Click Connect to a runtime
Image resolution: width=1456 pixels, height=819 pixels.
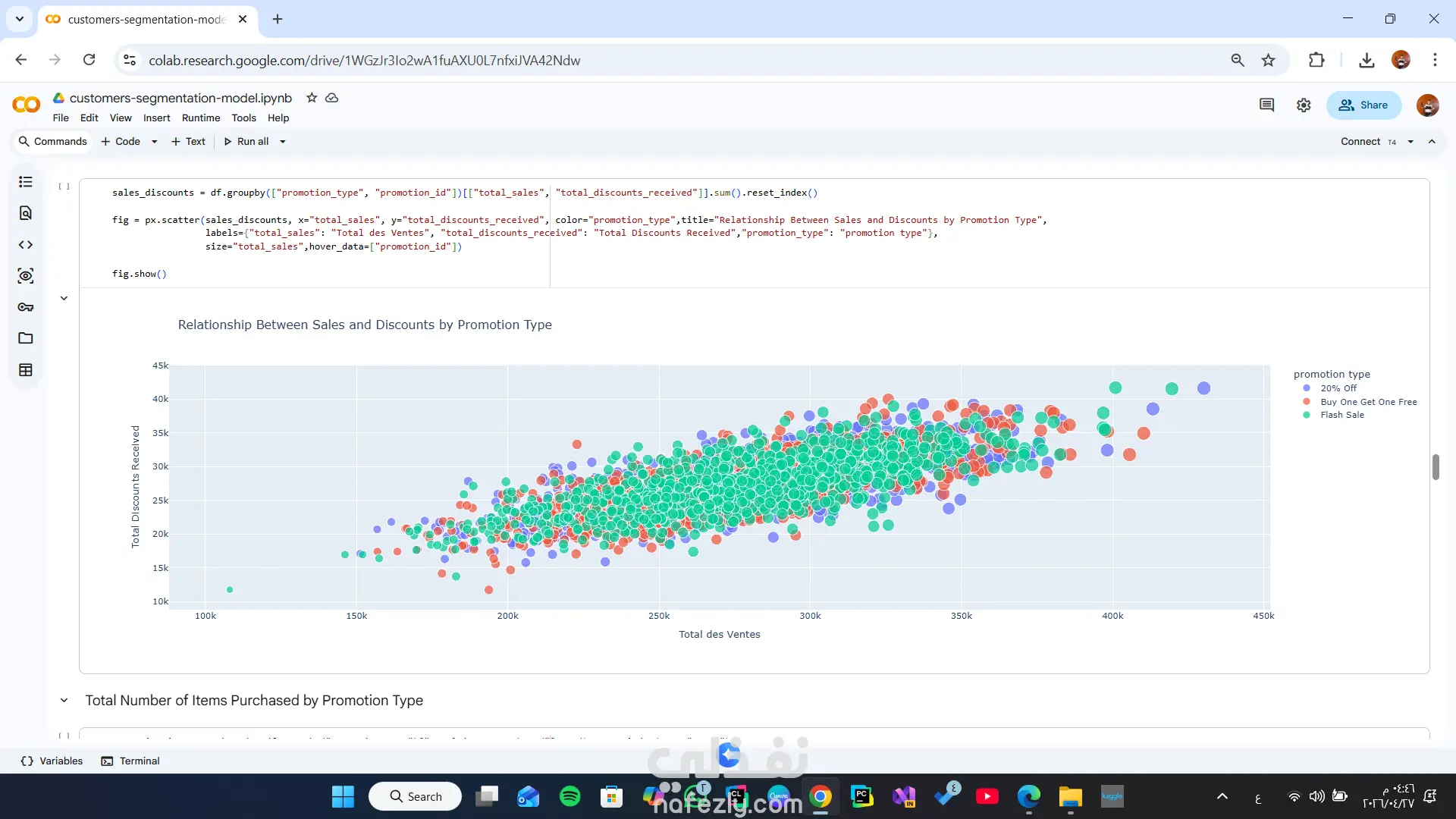(x=1360, y=142)
